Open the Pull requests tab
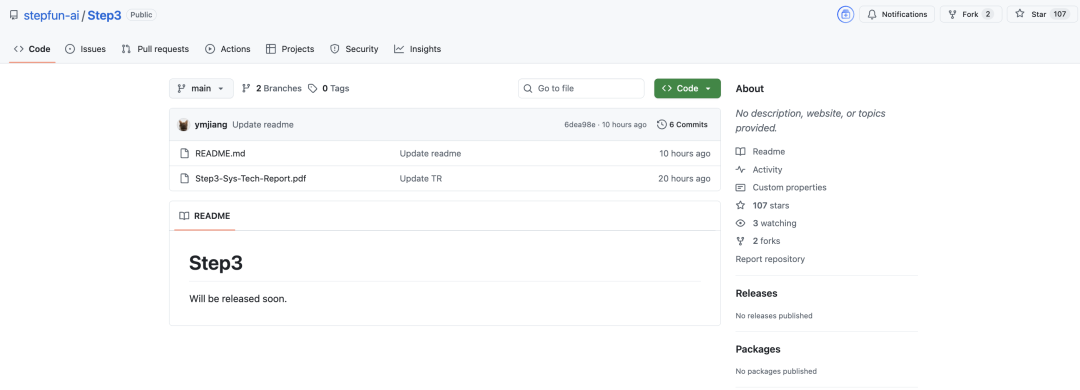This screenshot has width=1080, height=390. [x=155, y=49]
